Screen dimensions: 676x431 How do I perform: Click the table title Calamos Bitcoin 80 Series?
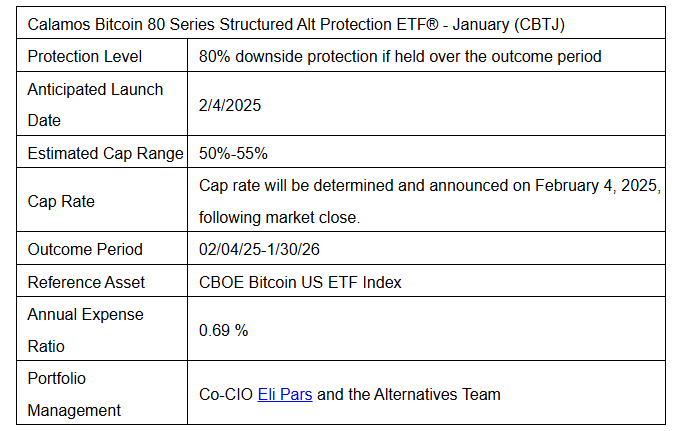(x=296, y=25)
